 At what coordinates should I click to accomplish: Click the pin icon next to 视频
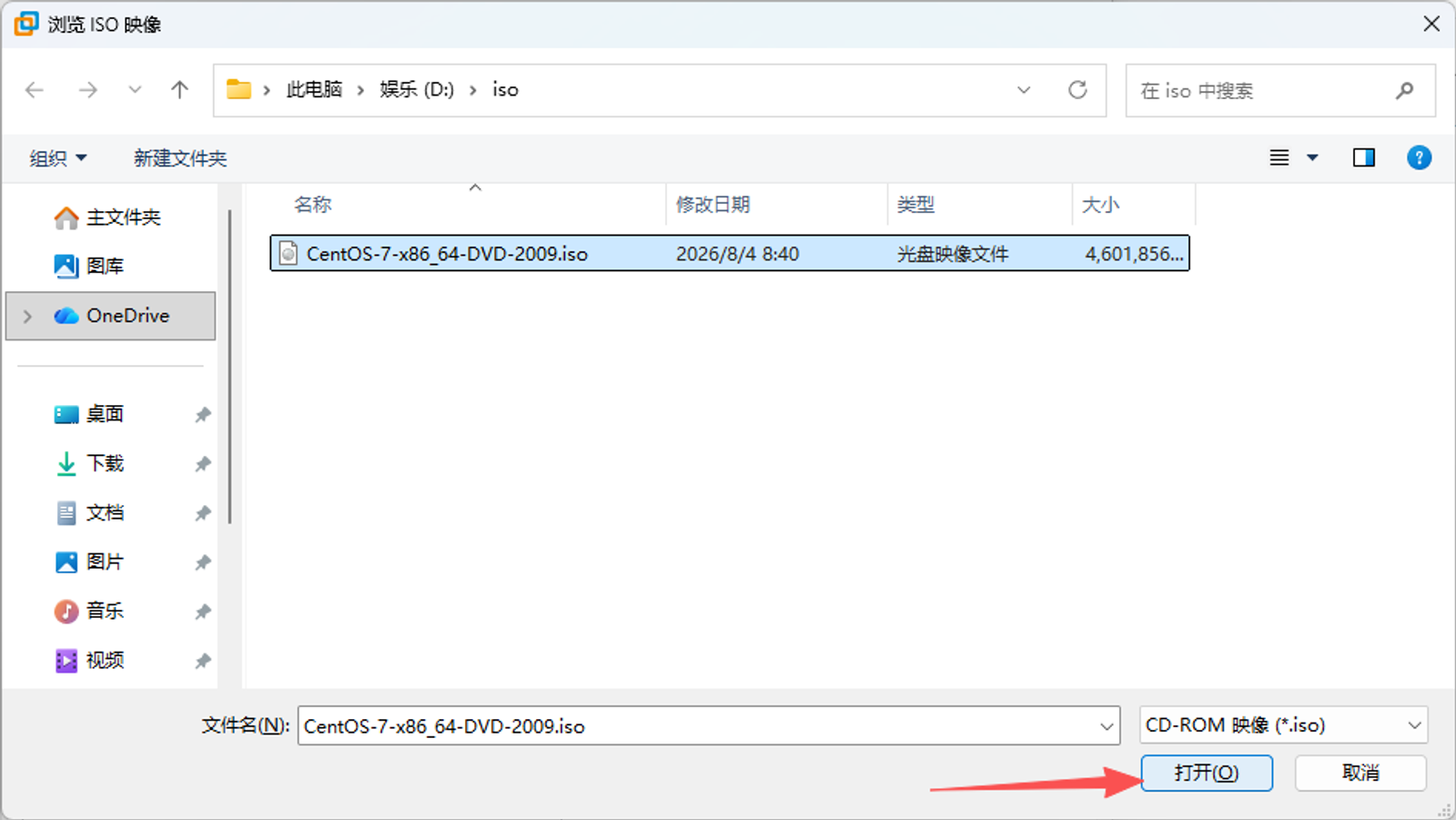click(x=202, y=661)
